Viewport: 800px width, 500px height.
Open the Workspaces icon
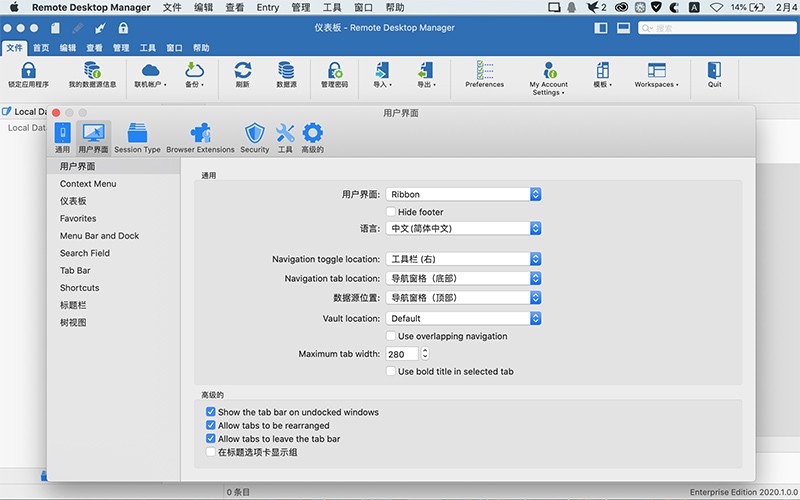pos(657,70)
